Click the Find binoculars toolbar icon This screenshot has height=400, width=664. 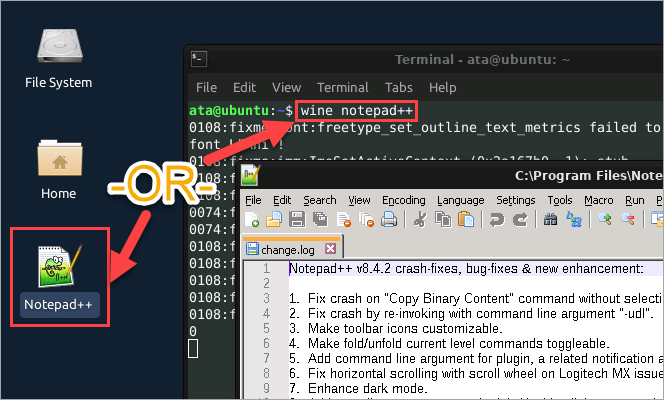coord(551,220)
